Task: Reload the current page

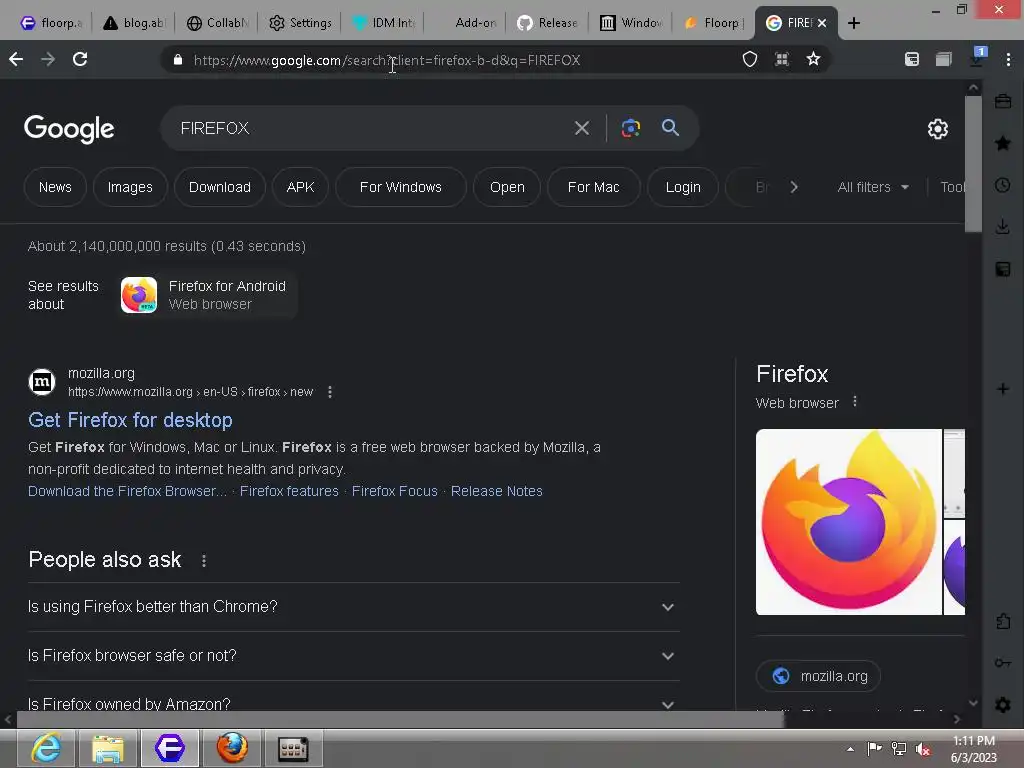Action: pyautogui.click(x=80, y=59)
